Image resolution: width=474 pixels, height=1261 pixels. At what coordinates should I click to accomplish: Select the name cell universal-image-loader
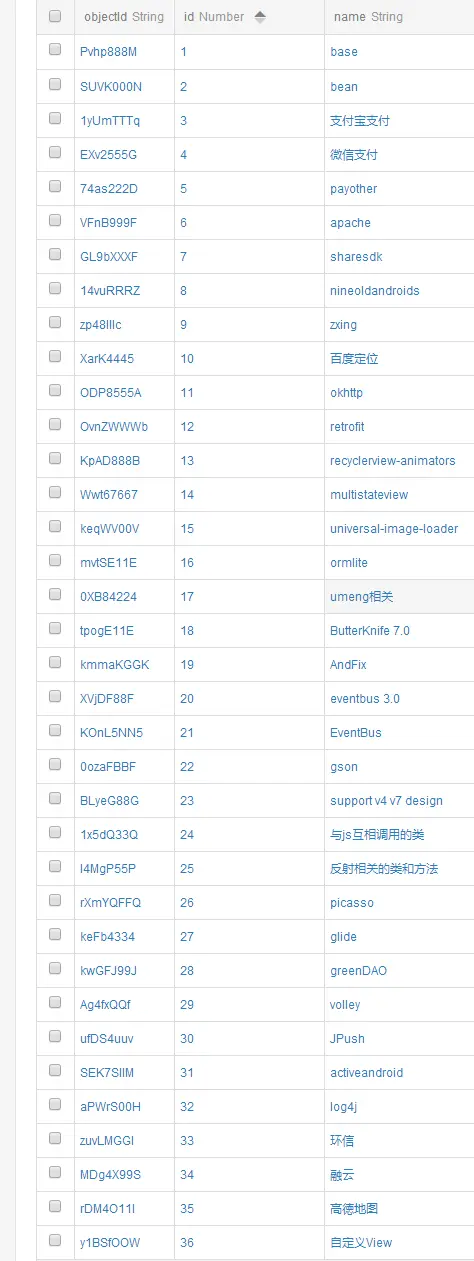(x=394, y=529)
